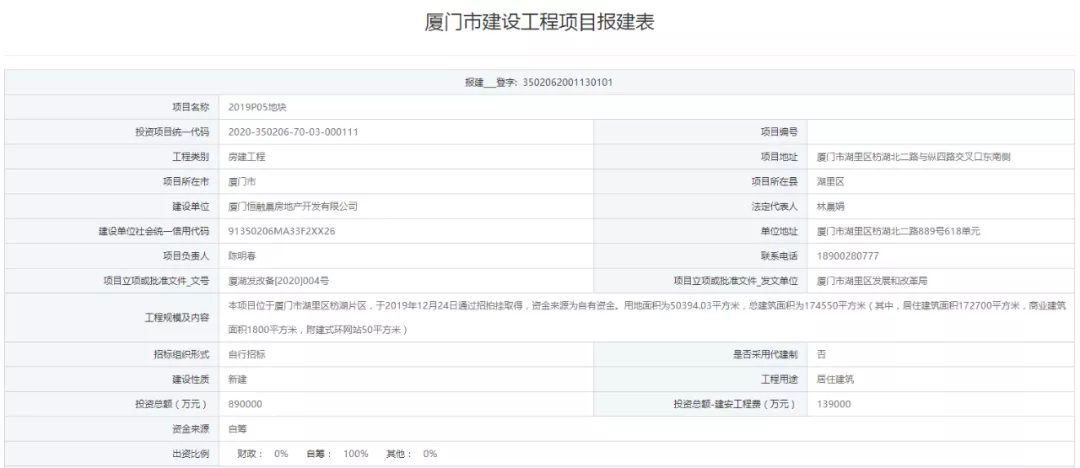Click the registration number 3502062001130101
This screenshot has height=468, width=1080.
568,83
